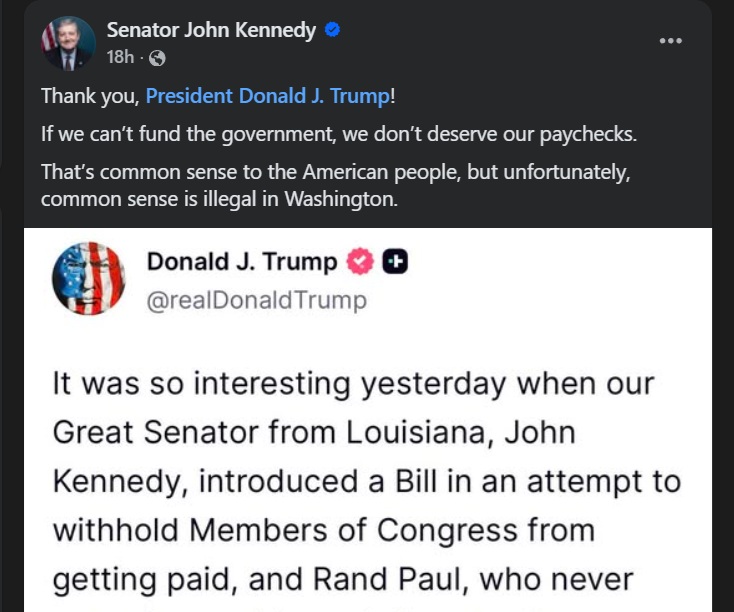Image resolution: width=734 pixels, height=612 pixels.
Task: Click Senator John Kennedy's profile picture
Action: (x=68, y=44)
